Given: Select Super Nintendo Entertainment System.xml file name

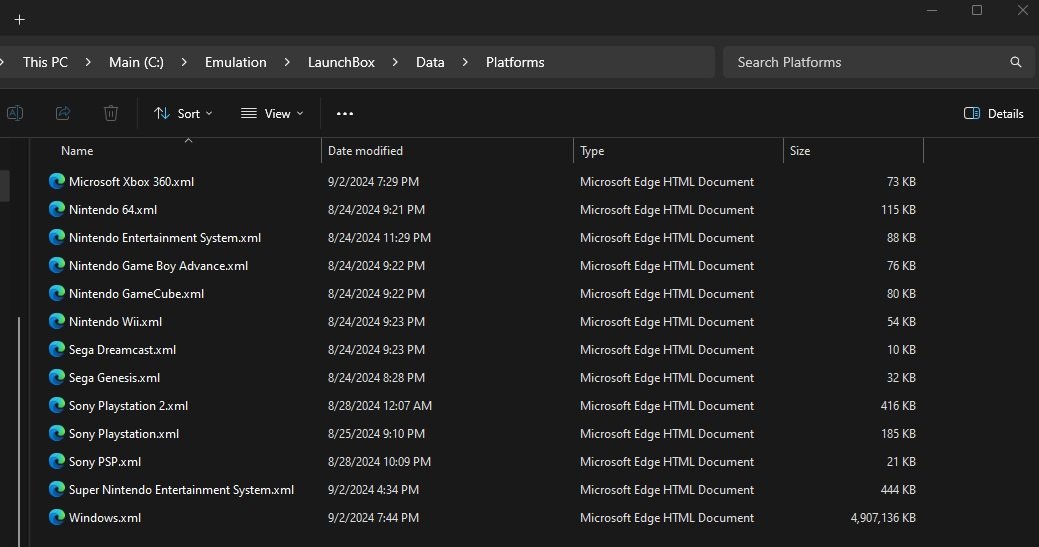Looking at the screenshot, I should click(182, 489).
